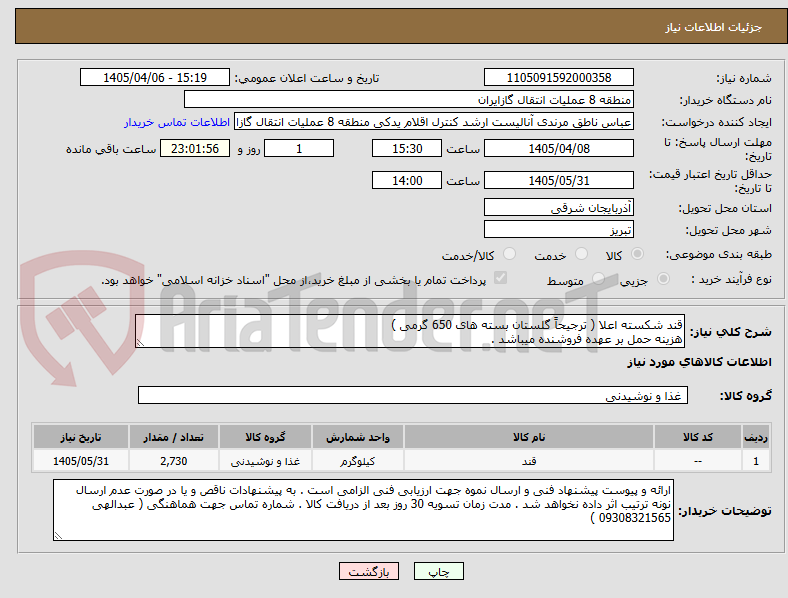Click the کد کالا column header
The height and width of the screenshot is (598, 788).
coord(698,437)
